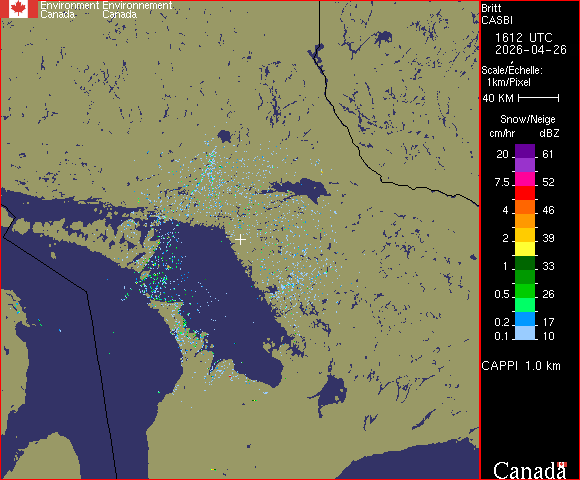
Task: Select the light blue 10 dBZ swatch
Action: coord(525,333)
